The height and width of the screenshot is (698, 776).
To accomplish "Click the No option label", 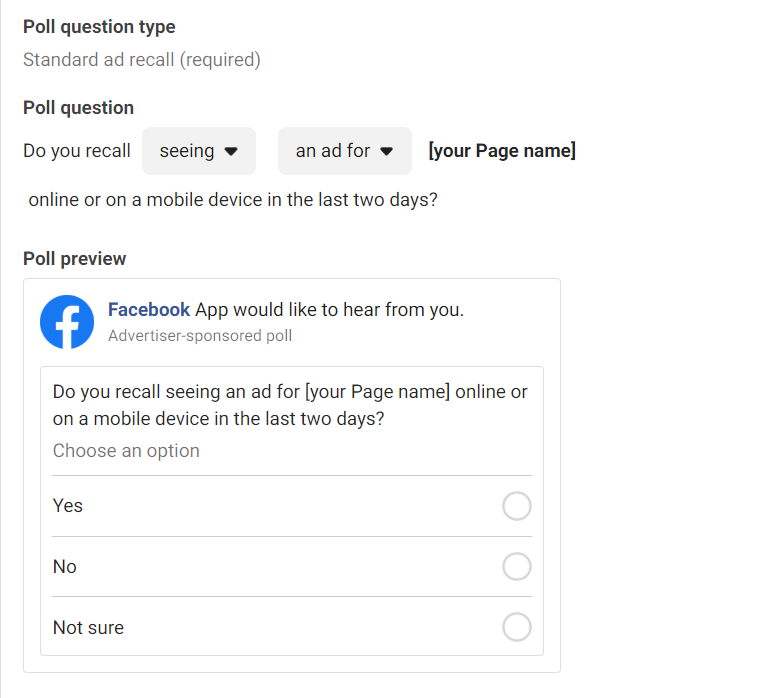I will coord(65,567).
